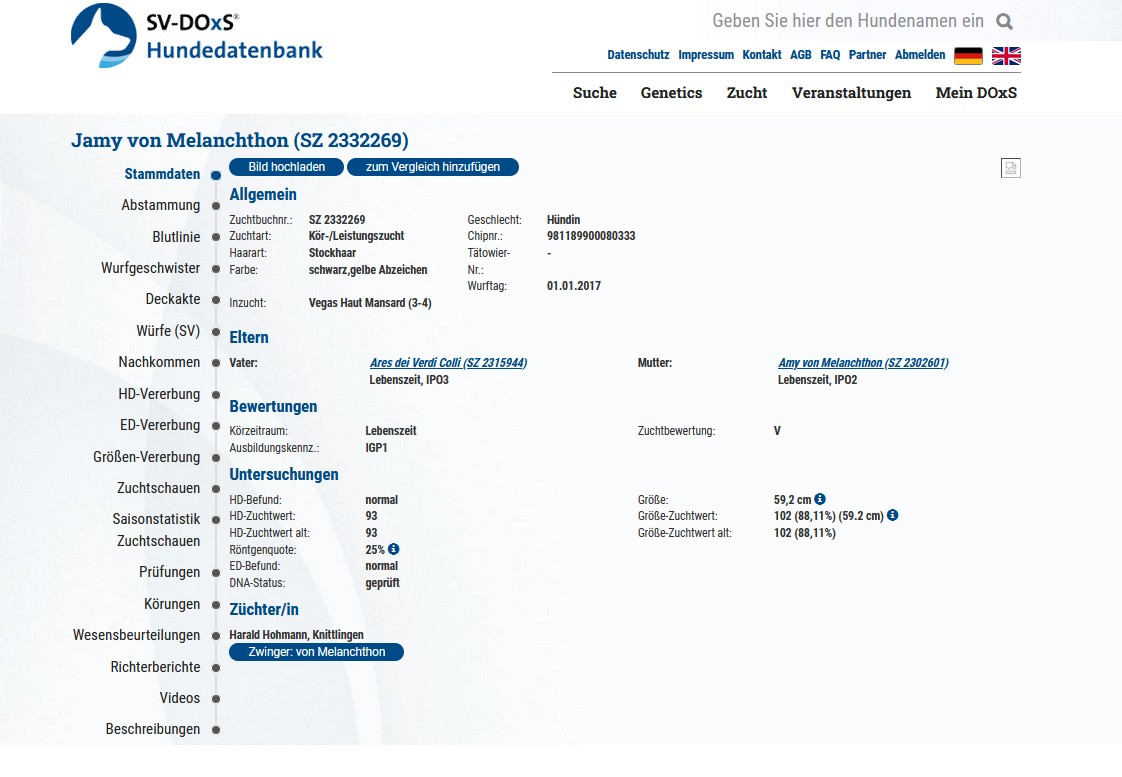Open father link Ares dei Verdi Colli

coord(448,363)
